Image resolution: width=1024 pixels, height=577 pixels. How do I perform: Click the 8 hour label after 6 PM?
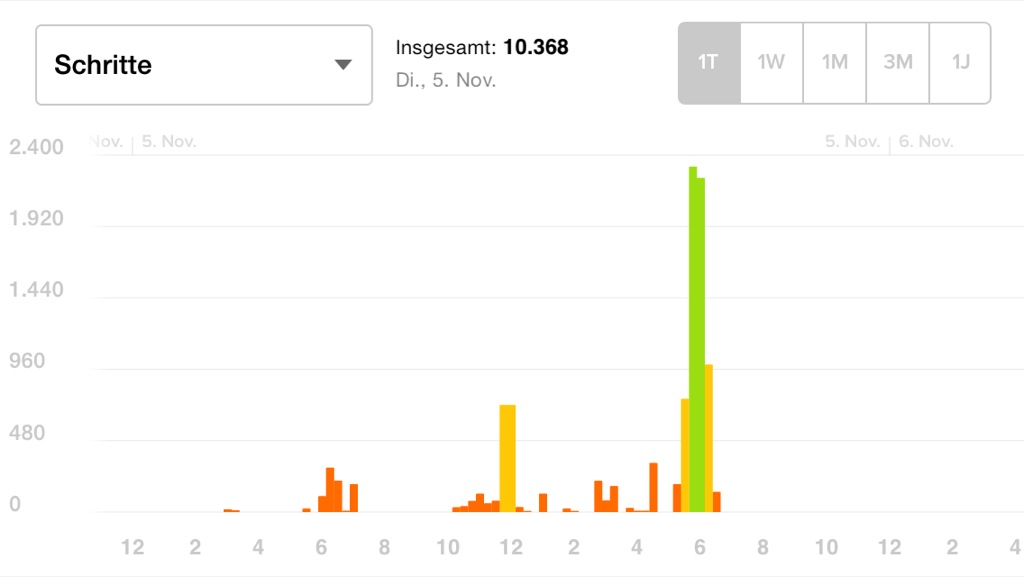pyautogui.click(x=763, y=547)
